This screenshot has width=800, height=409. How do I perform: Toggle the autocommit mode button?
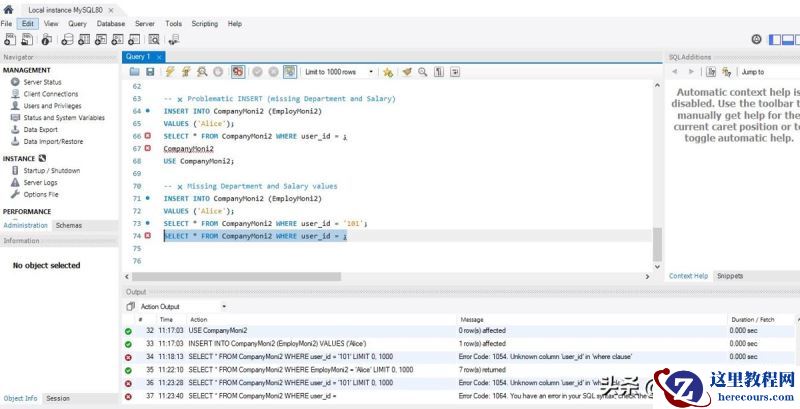pyautogui.click(x=290, y=72)
